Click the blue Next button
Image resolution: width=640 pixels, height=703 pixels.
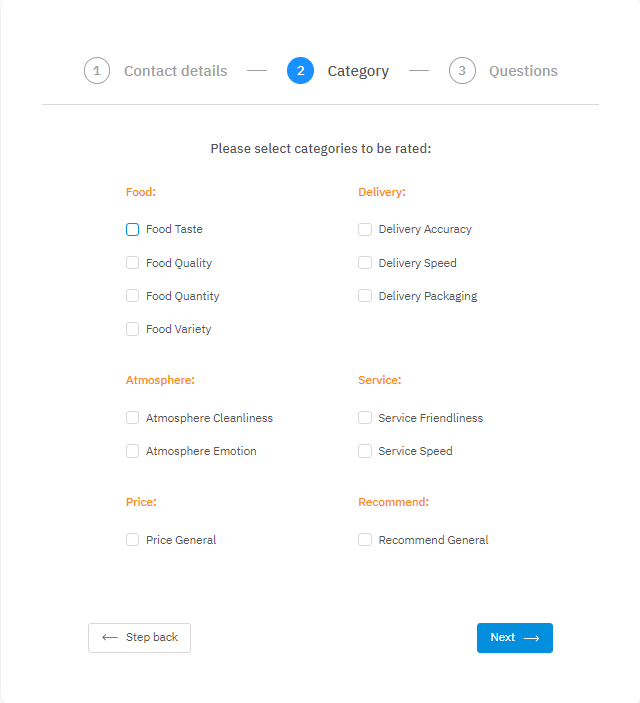[x=514, y=638]
